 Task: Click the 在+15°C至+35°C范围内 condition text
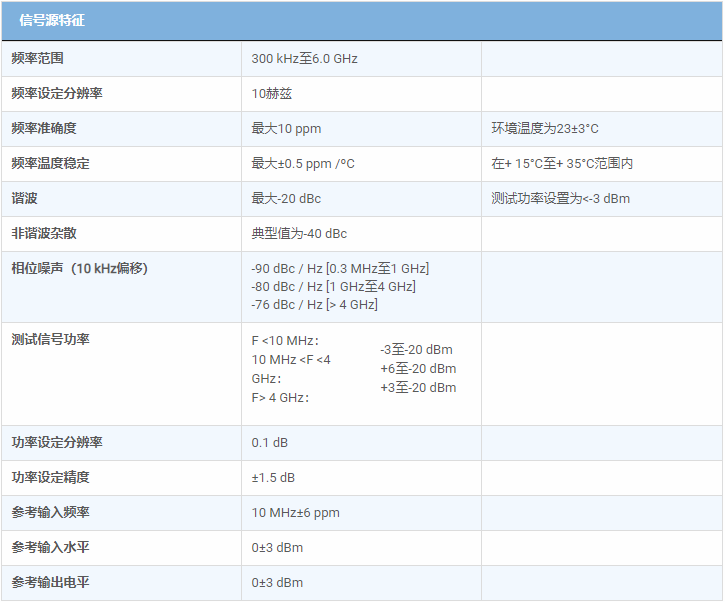(x=562, y=164)
